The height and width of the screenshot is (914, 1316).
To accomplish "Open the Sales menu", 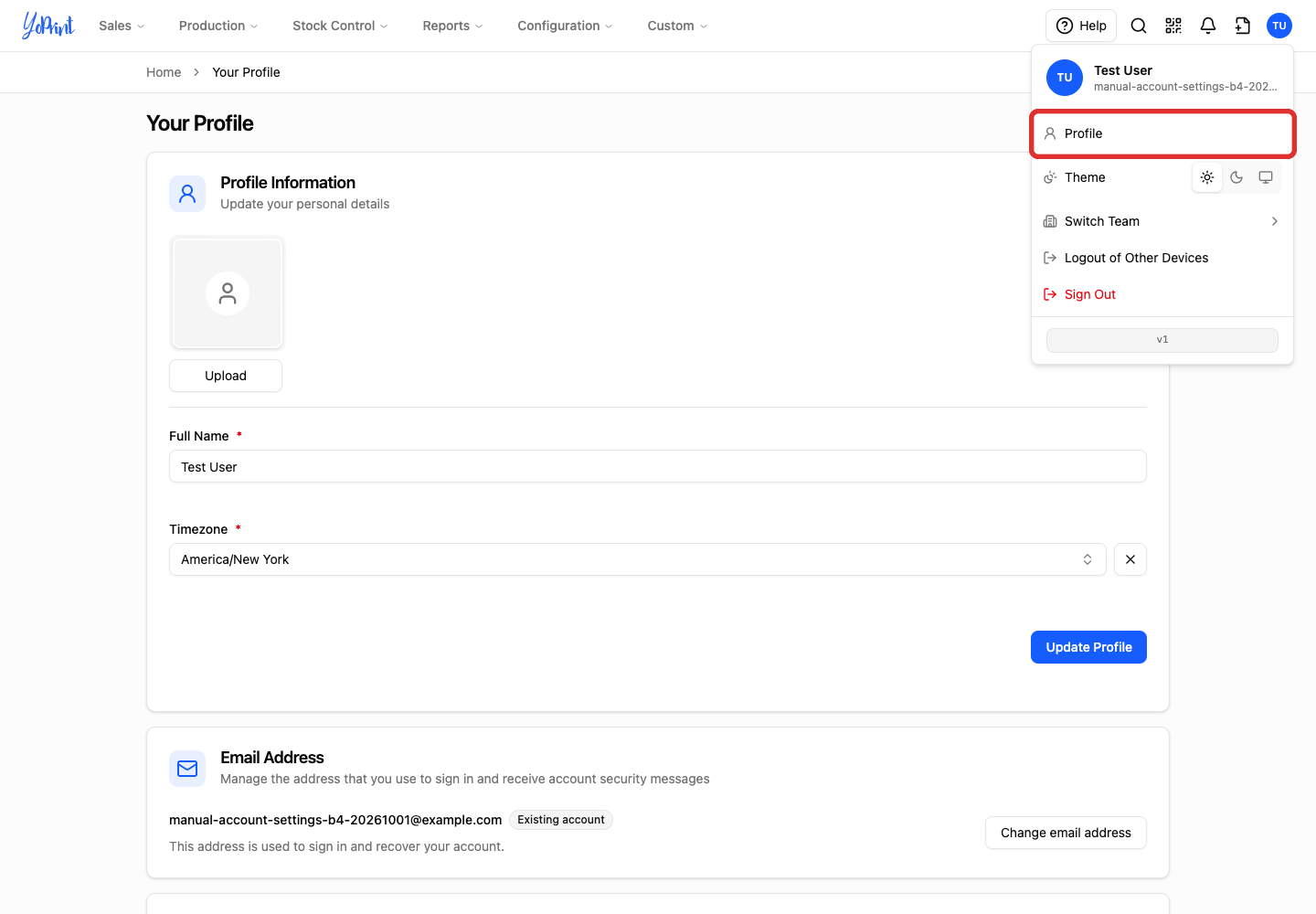I will 122,26.
